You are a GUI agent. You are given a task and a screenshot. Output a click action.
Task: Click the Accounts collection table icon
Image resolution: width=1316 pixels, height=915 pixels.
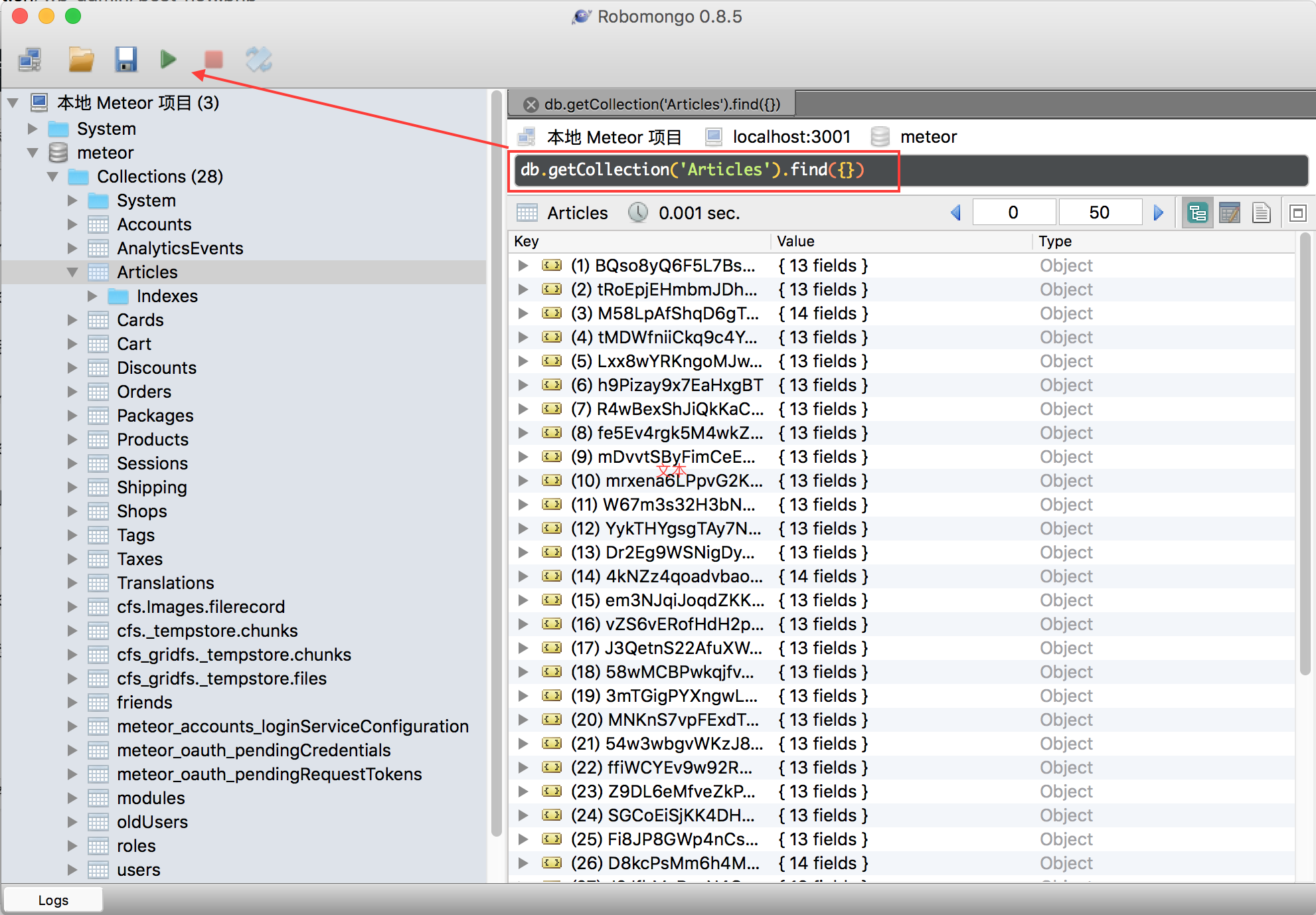(98, 224)
